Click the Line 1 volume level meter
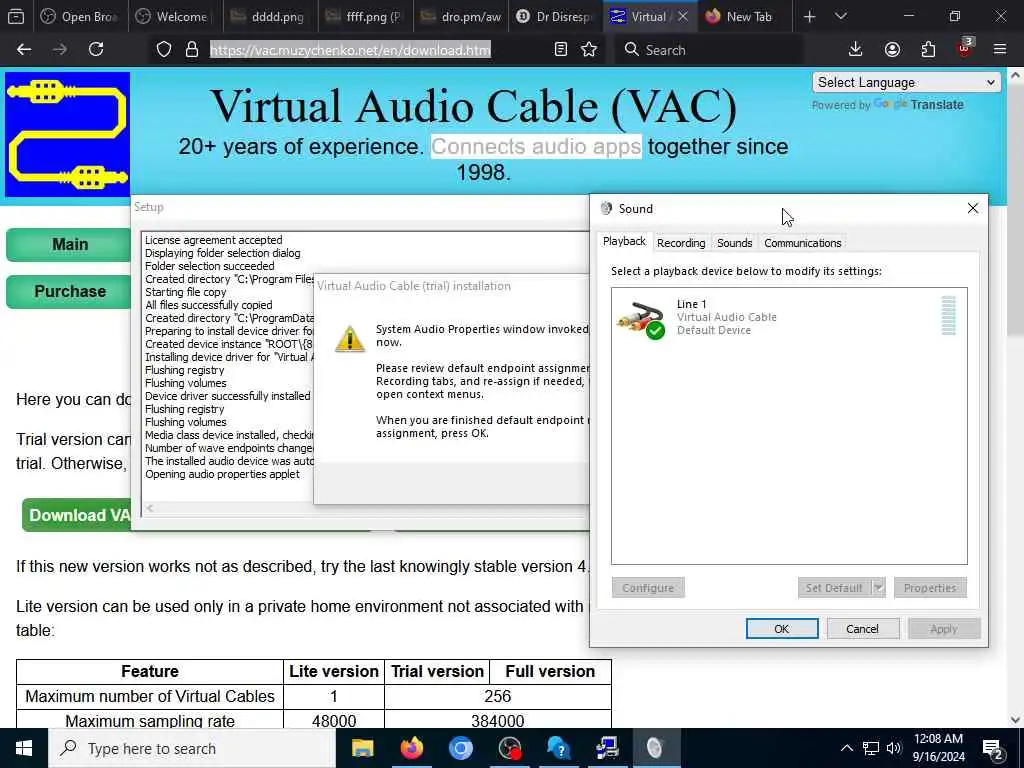Image resolution: width=1024 pixels, height=768 pixels. (x=948, y=315)
